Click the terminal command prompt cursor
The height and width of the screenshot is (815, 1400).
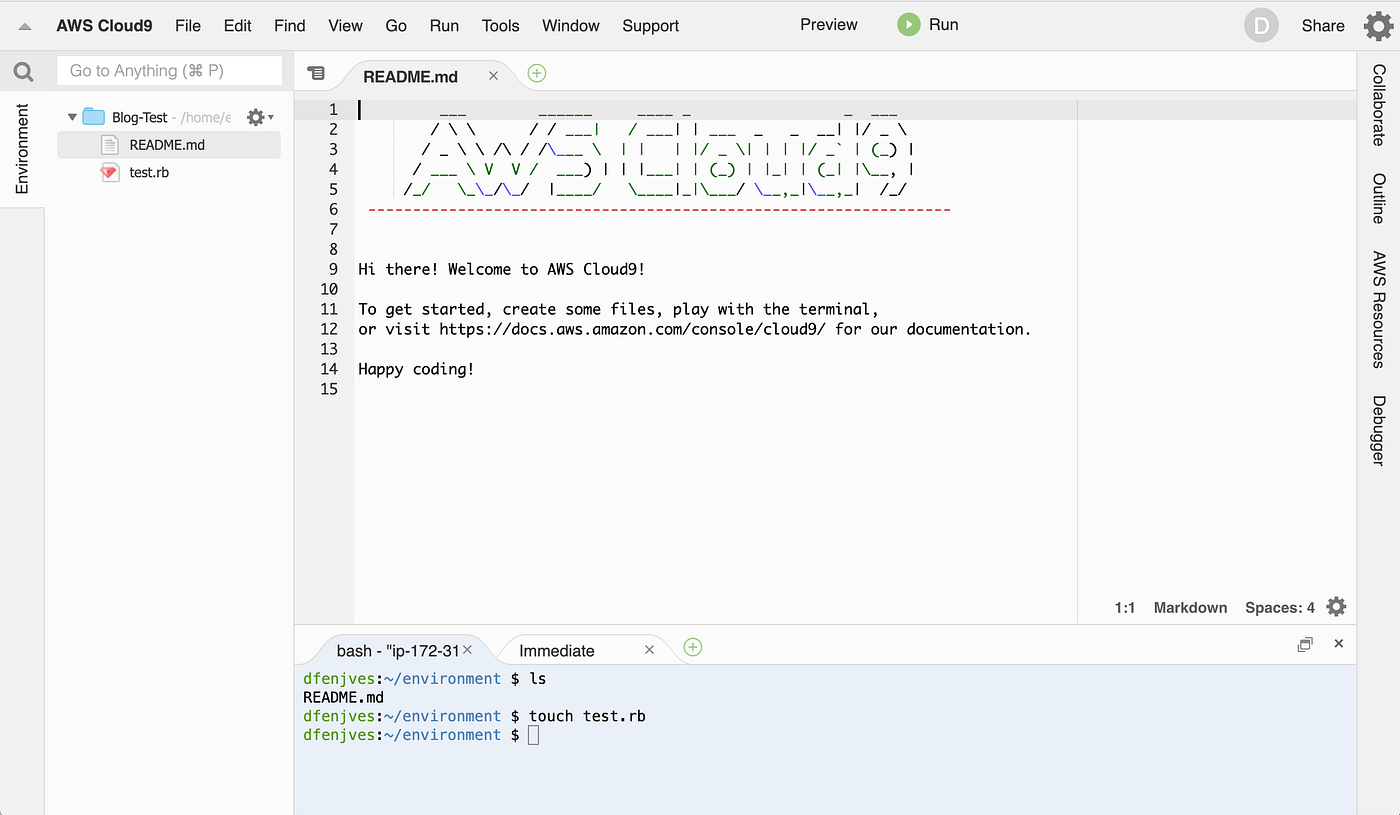coord(533,735)
